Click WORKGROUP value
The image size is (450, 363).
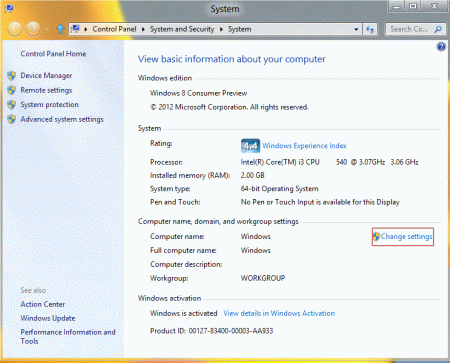tap(263, 278)
